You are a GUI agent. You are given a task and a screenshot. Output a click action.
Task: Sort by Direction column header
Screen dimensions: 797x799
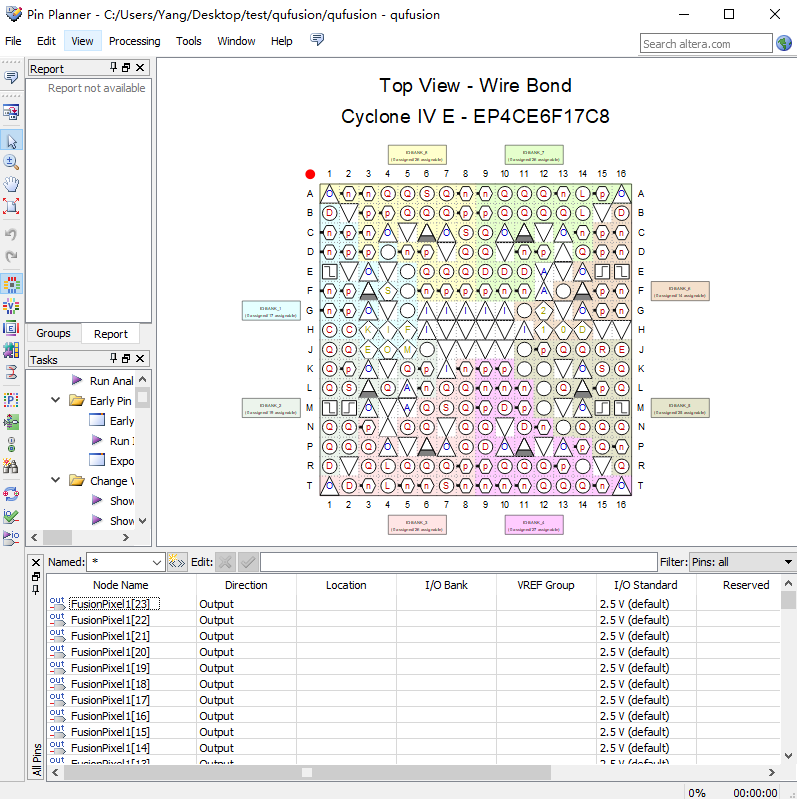[246, 585]
